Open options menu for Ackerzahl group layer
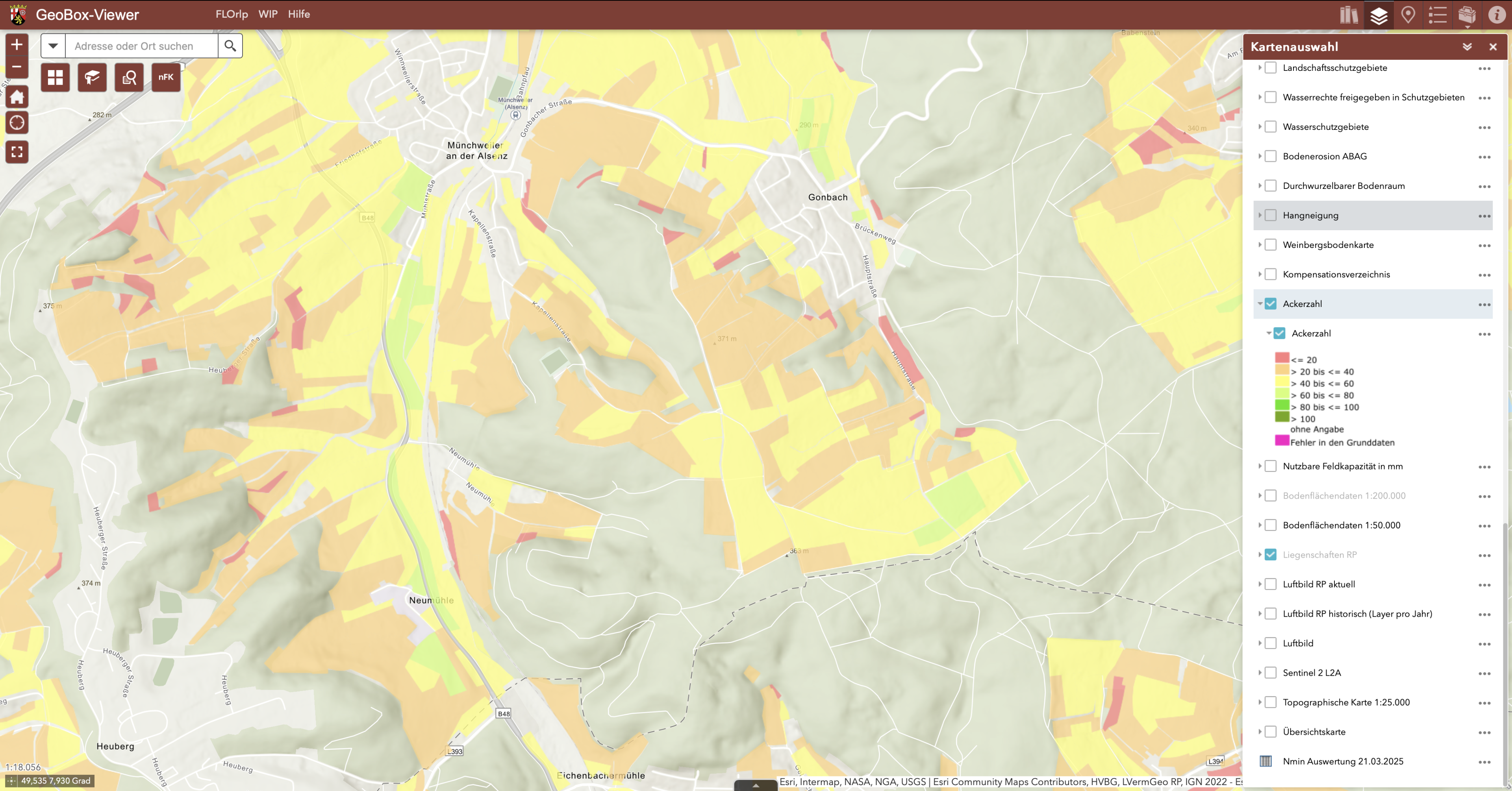This screenshot has height=791, width=1512. coord(1484,305)
